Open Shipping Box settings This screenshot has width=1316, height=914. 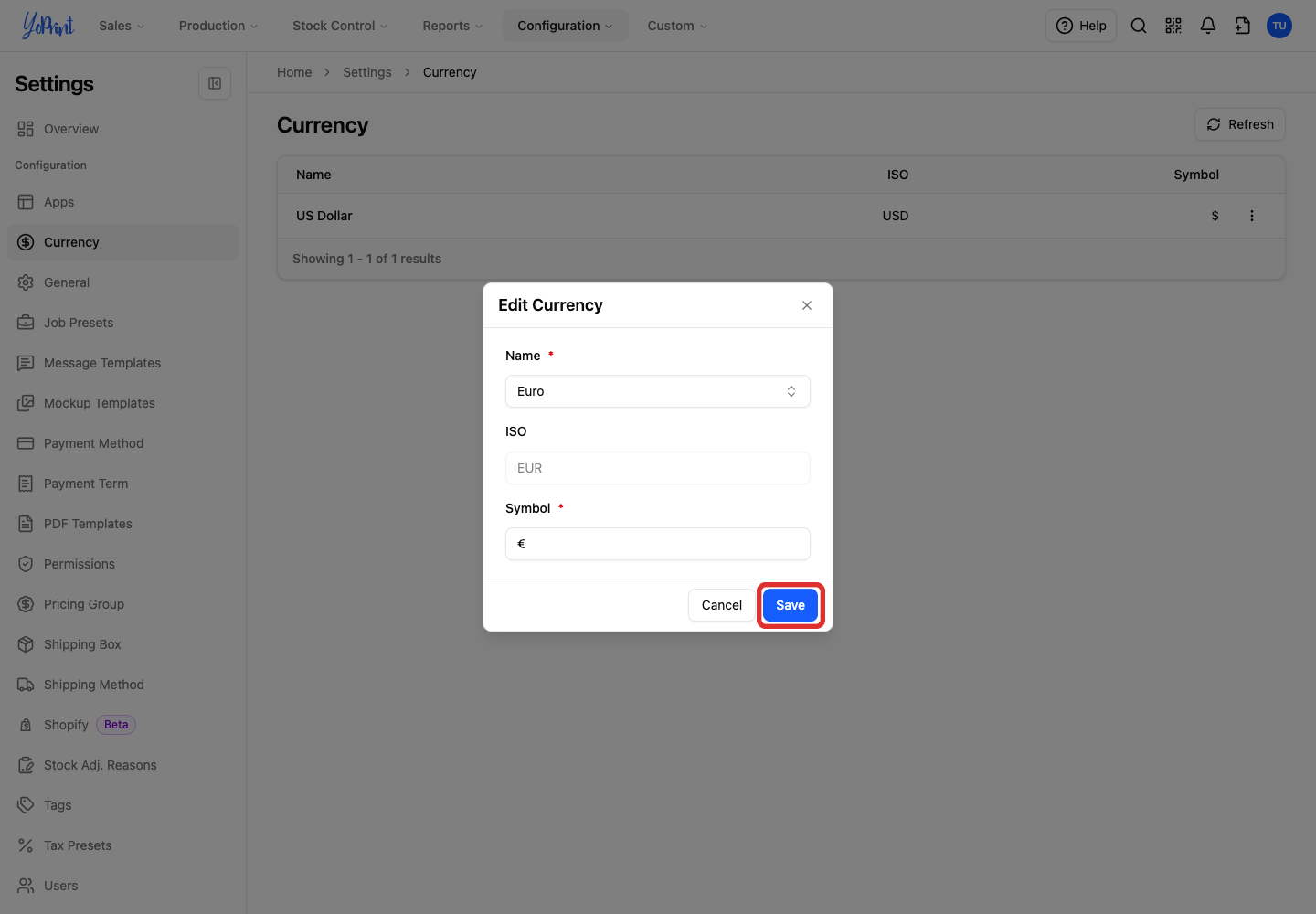[122, 644]
